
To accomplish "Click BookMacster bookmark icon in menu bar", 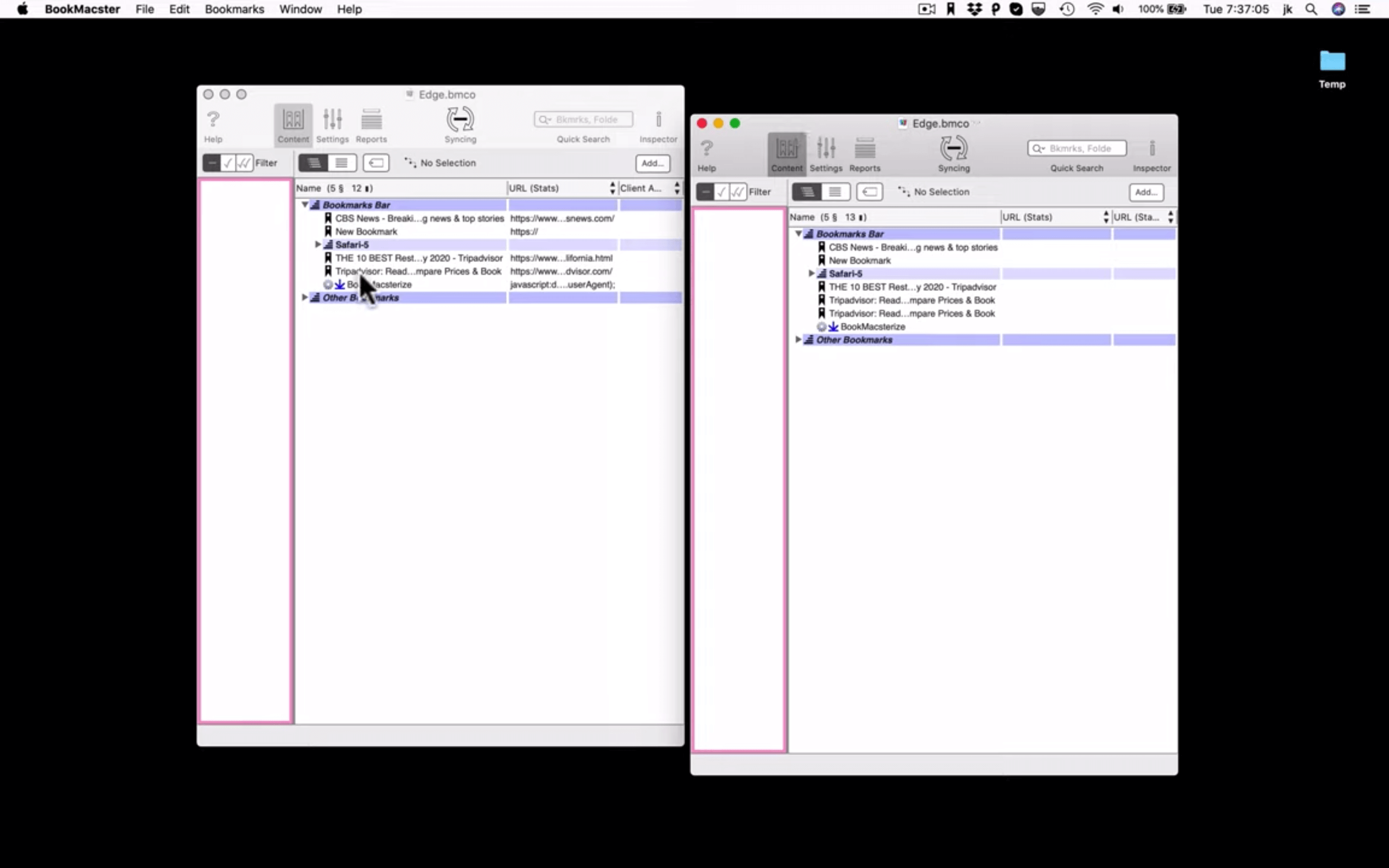I will (x=951, y=9).
